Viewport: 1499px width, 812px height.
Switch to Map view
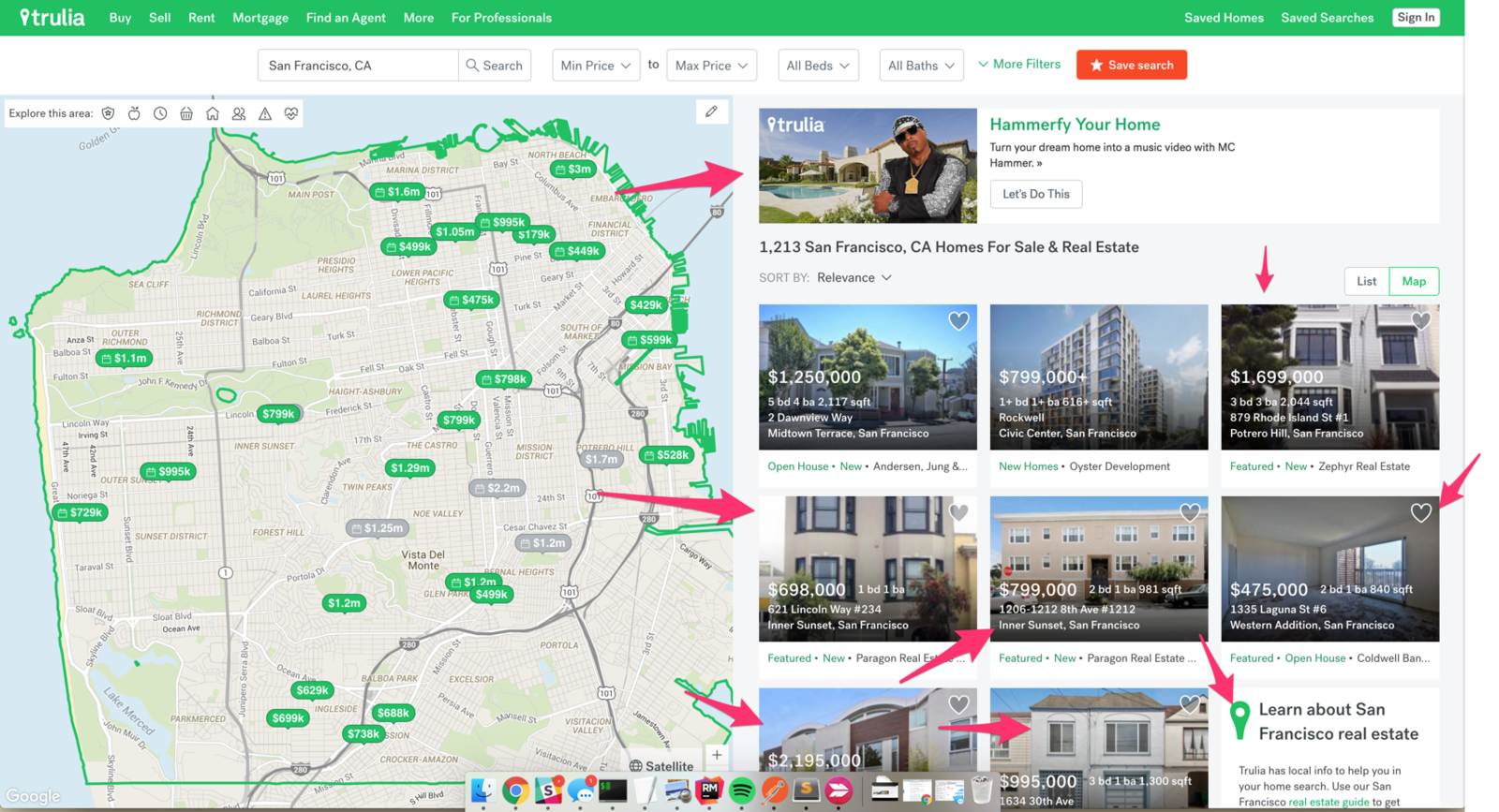(x=1414, y=281)
